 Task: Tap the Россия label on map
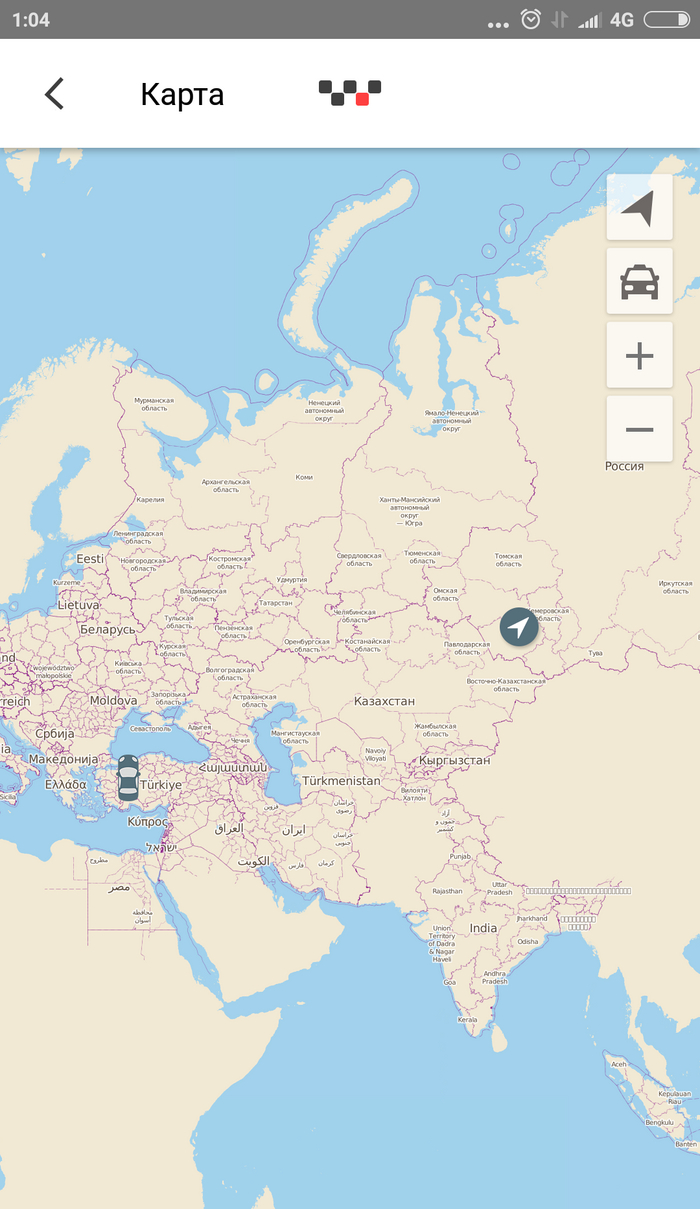(x=625, y=467)
